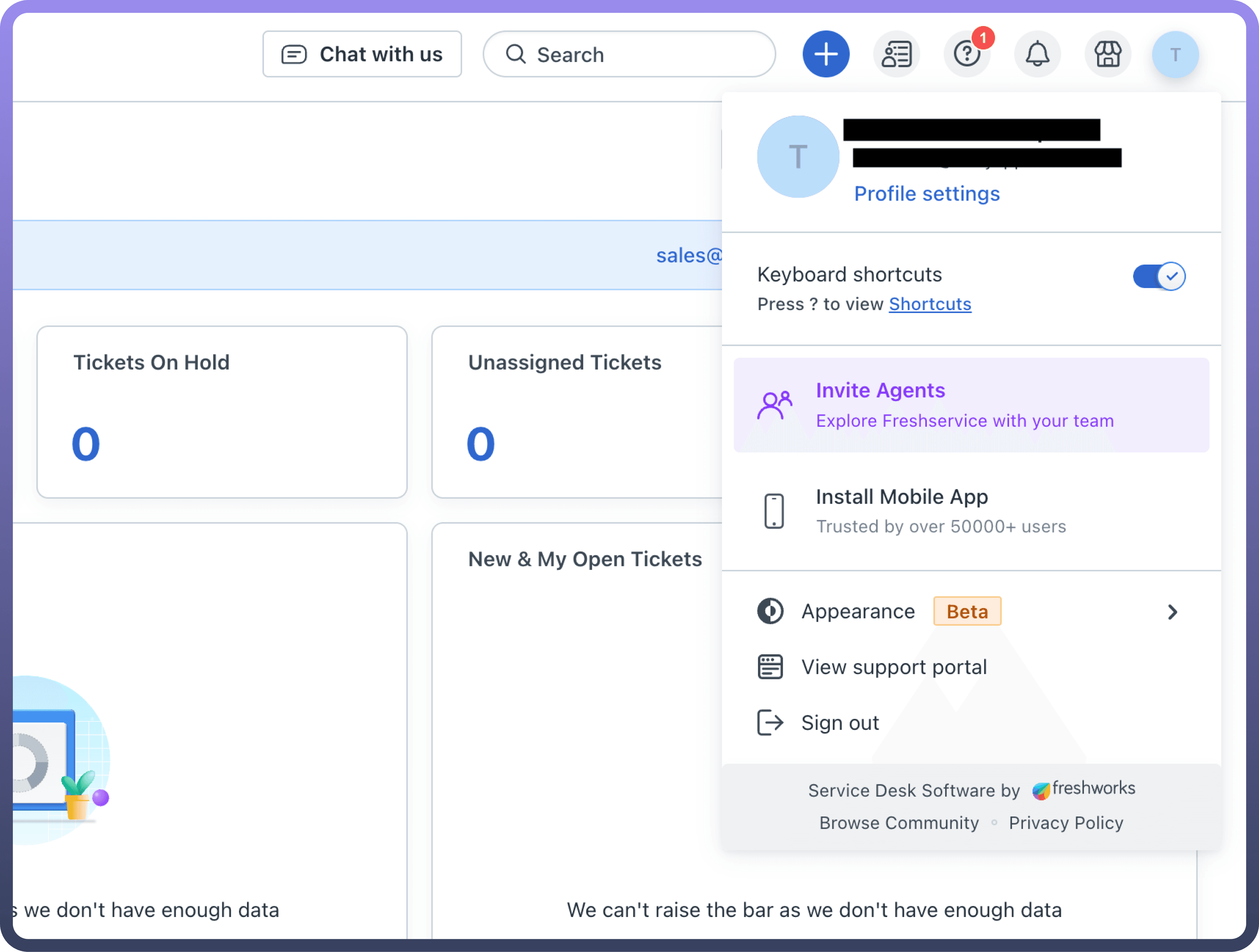The width and height of the screenshot is (1259, 952).
Task: Select View support portal
Action: pos(894,667)
